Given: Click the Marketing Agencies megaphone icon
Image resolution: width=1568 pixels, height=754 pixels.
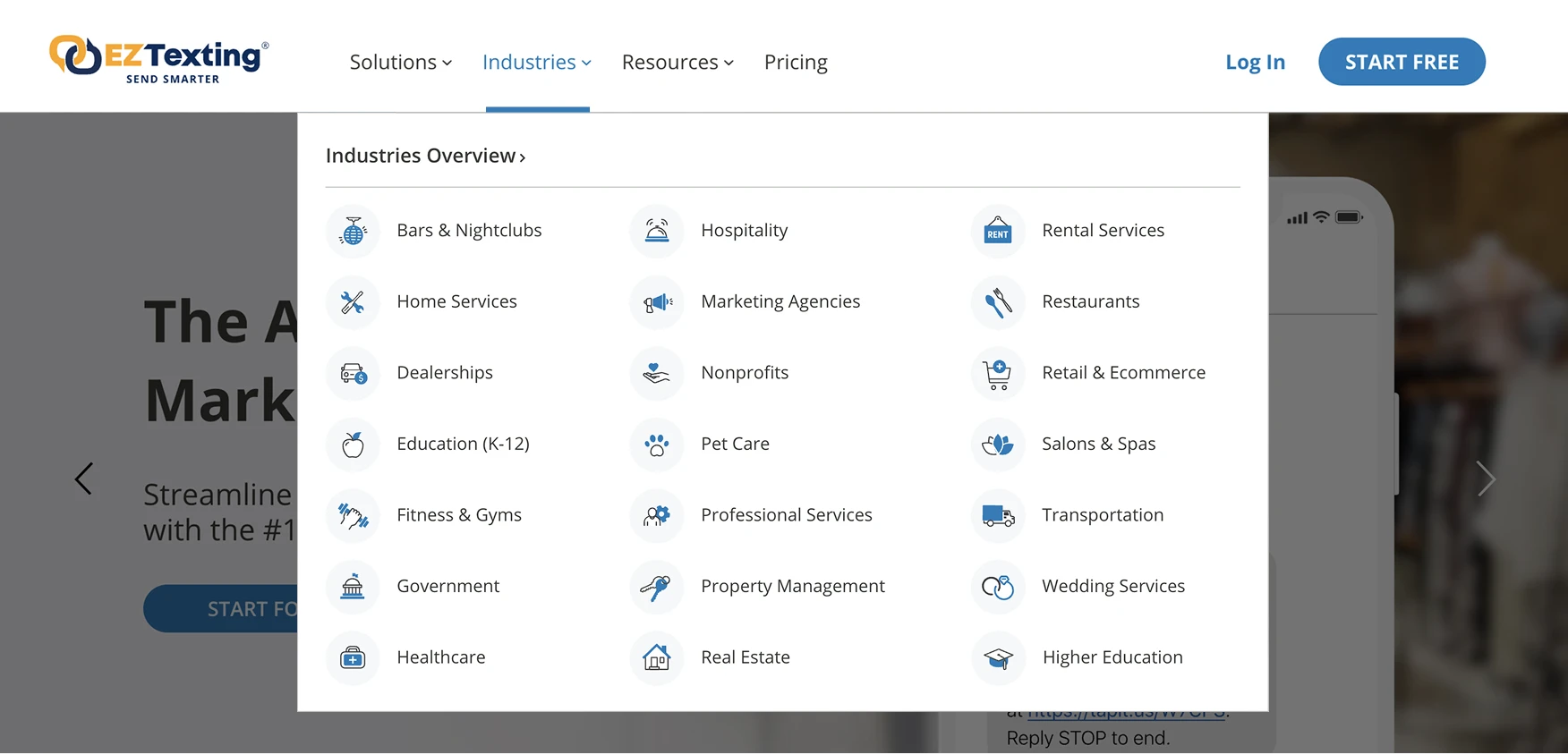Looking at the screenshot, I should [x=657, y=302].
